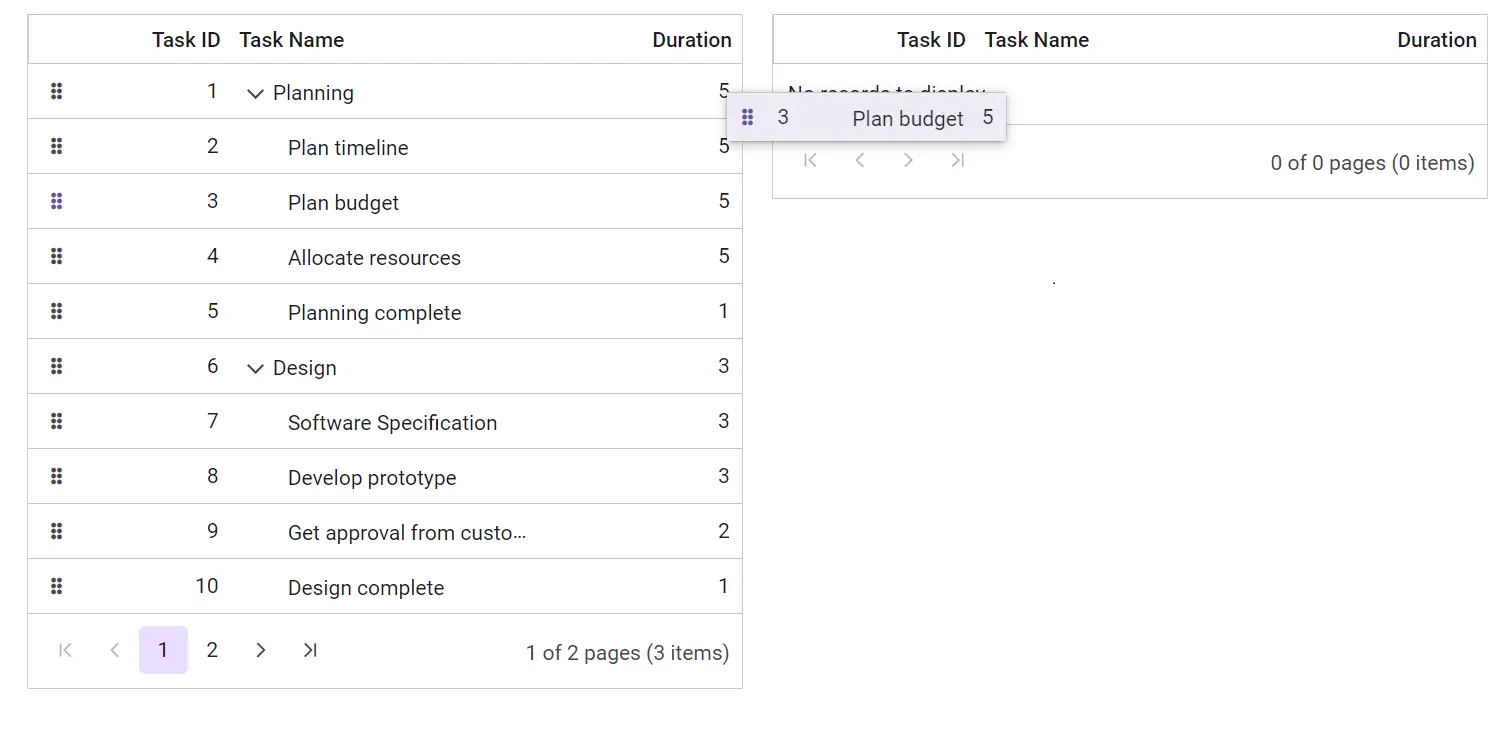Viewport: 1501px width, 730px height.
Task: Select the Get approval from custo... cell
Action: (407, 533)
